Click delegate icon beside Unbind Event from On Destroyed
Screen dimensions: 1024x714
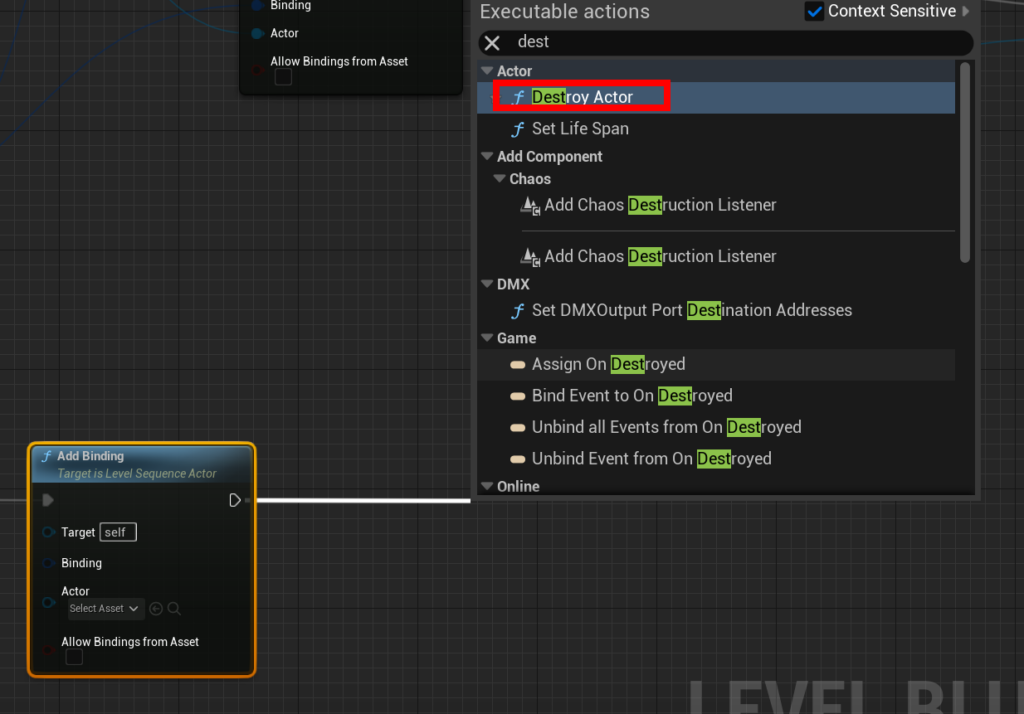pos(518,459)
